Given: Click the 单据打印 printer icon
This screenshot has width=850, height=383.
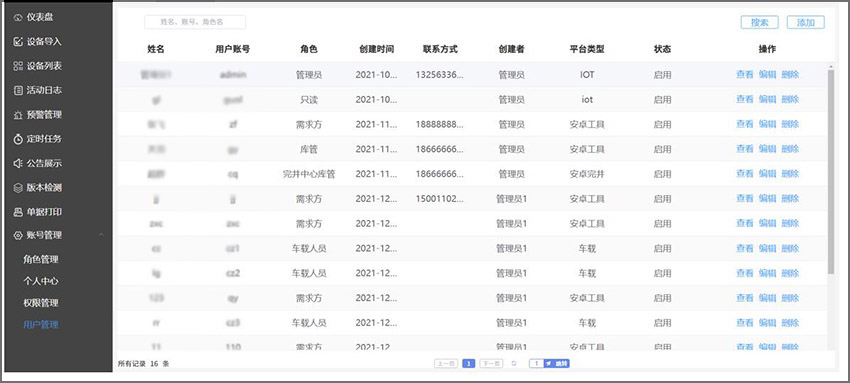Looking at the screenshot, I should click(18, 212).
